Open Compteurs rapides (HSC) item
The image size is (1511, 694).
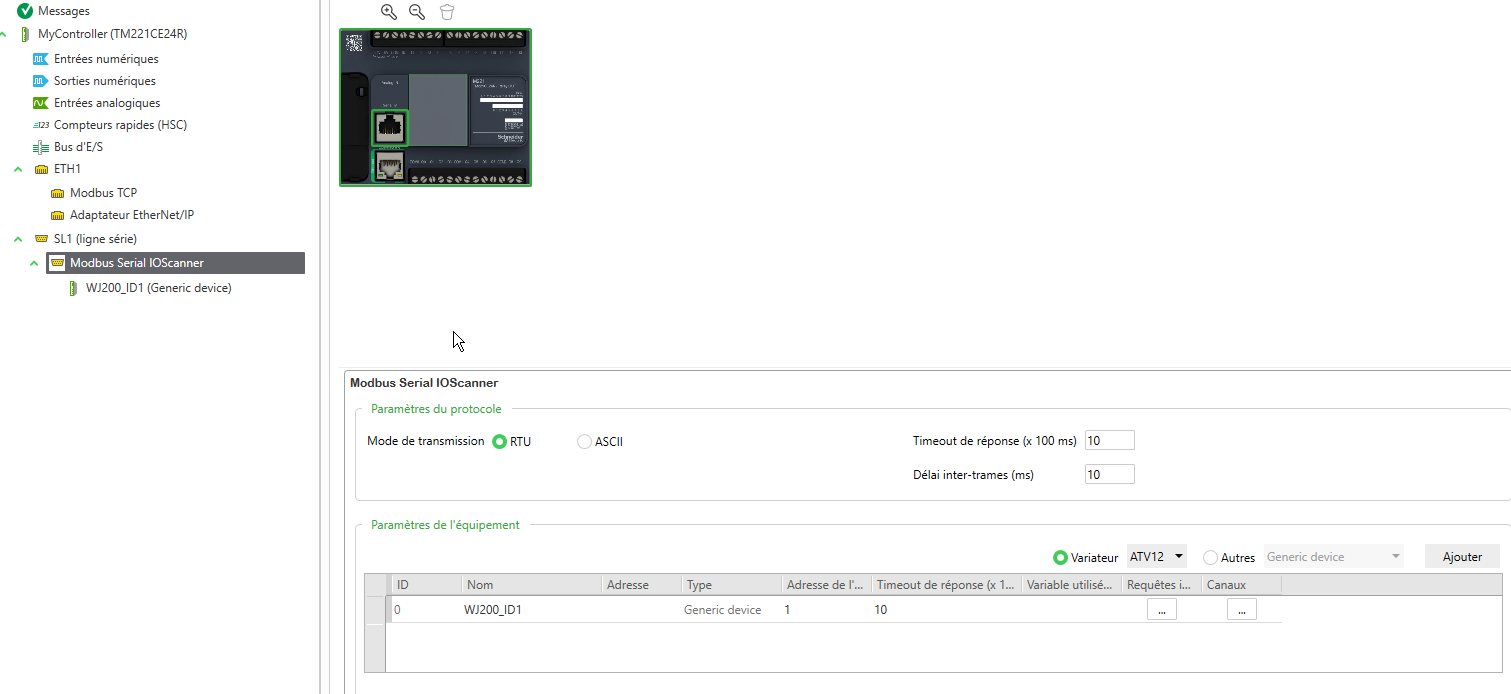[x=119, y=125]
